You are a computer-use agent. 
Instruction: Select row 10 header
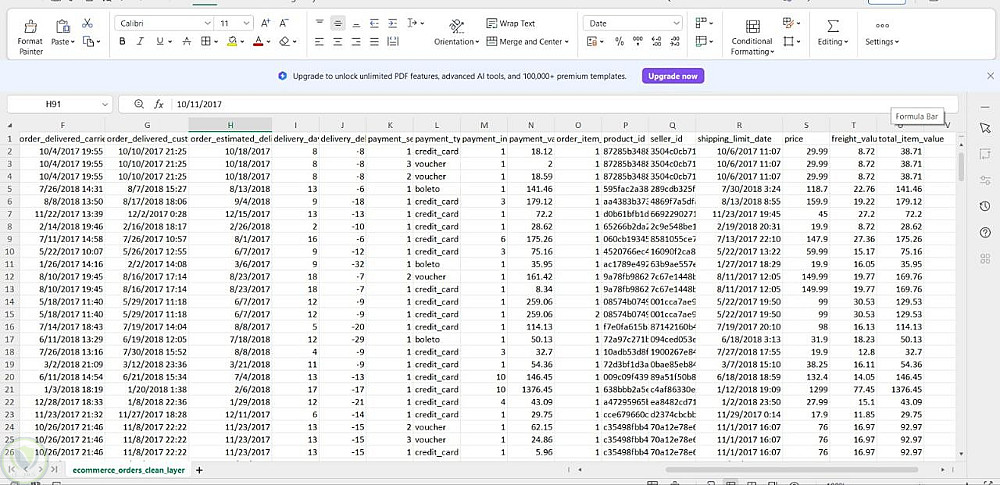click(10, 251)
